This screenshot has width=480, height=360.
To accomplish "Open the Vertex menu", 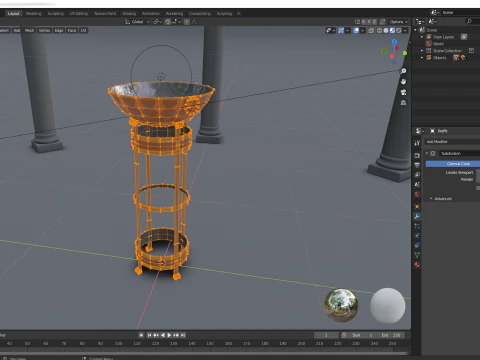I will (x=44, y=30).
